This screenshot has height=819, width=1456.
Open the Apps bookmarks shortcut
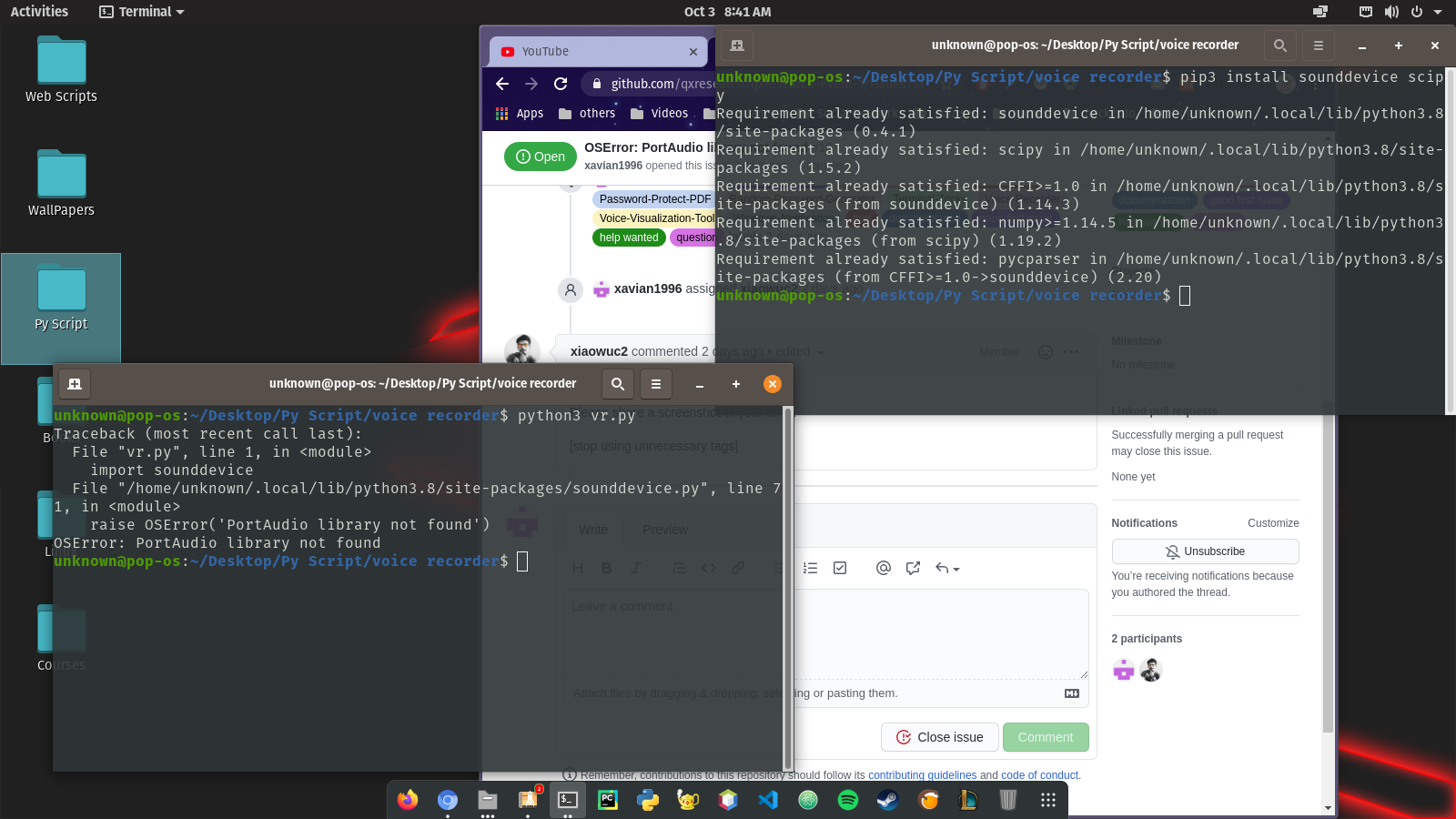[520, 114]
